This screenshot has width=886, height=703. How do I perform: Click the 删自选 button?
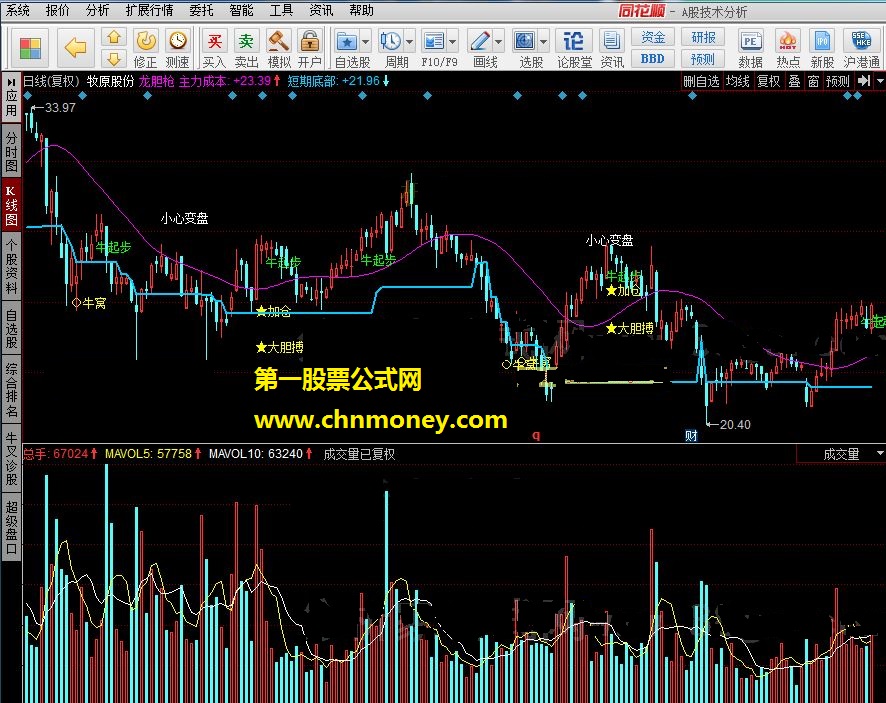point(701,81)
